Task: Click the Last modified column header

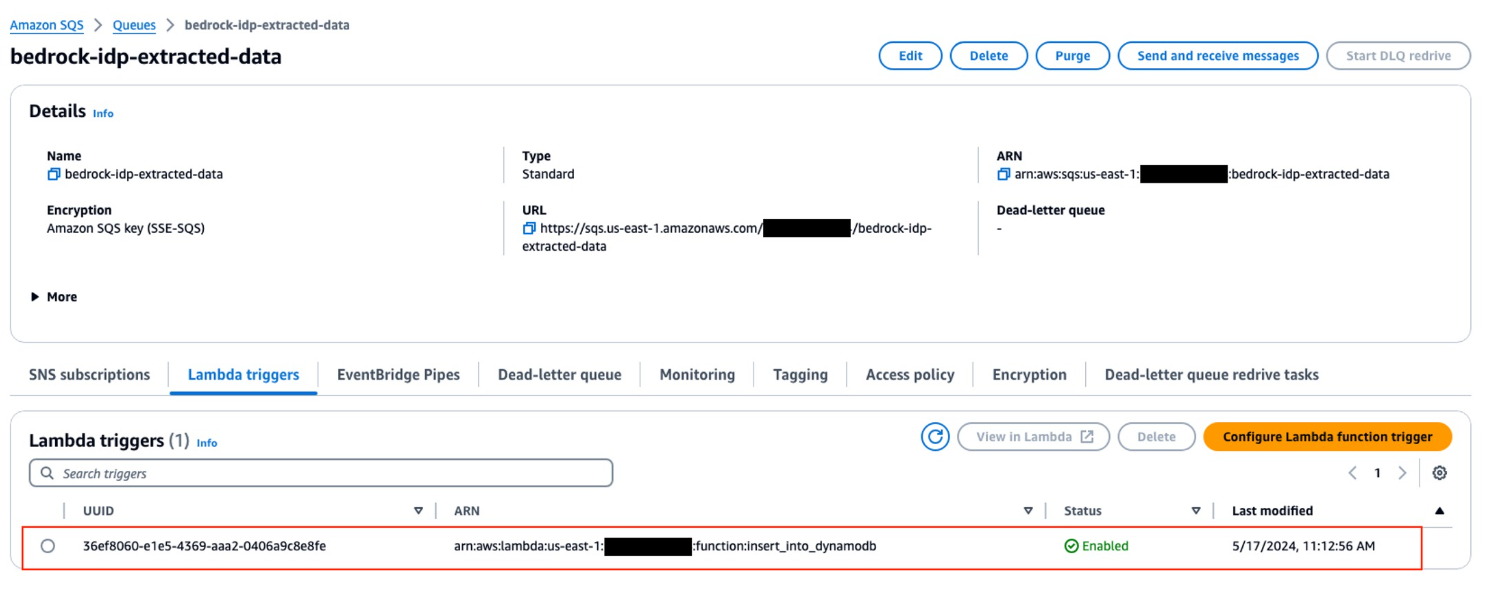Action: pyautogui.click(x=1272, y=511)
